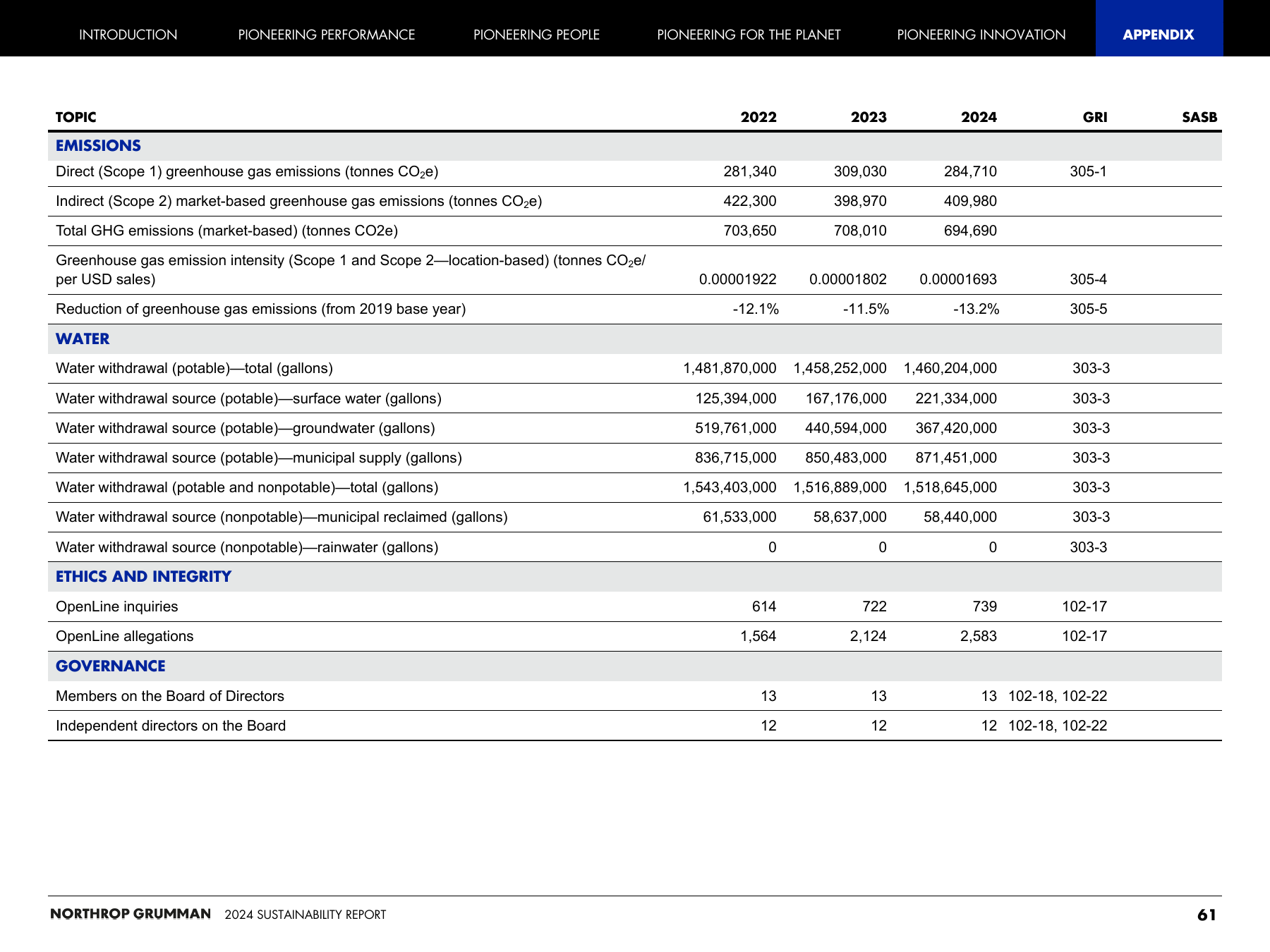This screenshot has height=952, width=1270.
Task: Click the SASB column header
Action: pos(1199,117)
